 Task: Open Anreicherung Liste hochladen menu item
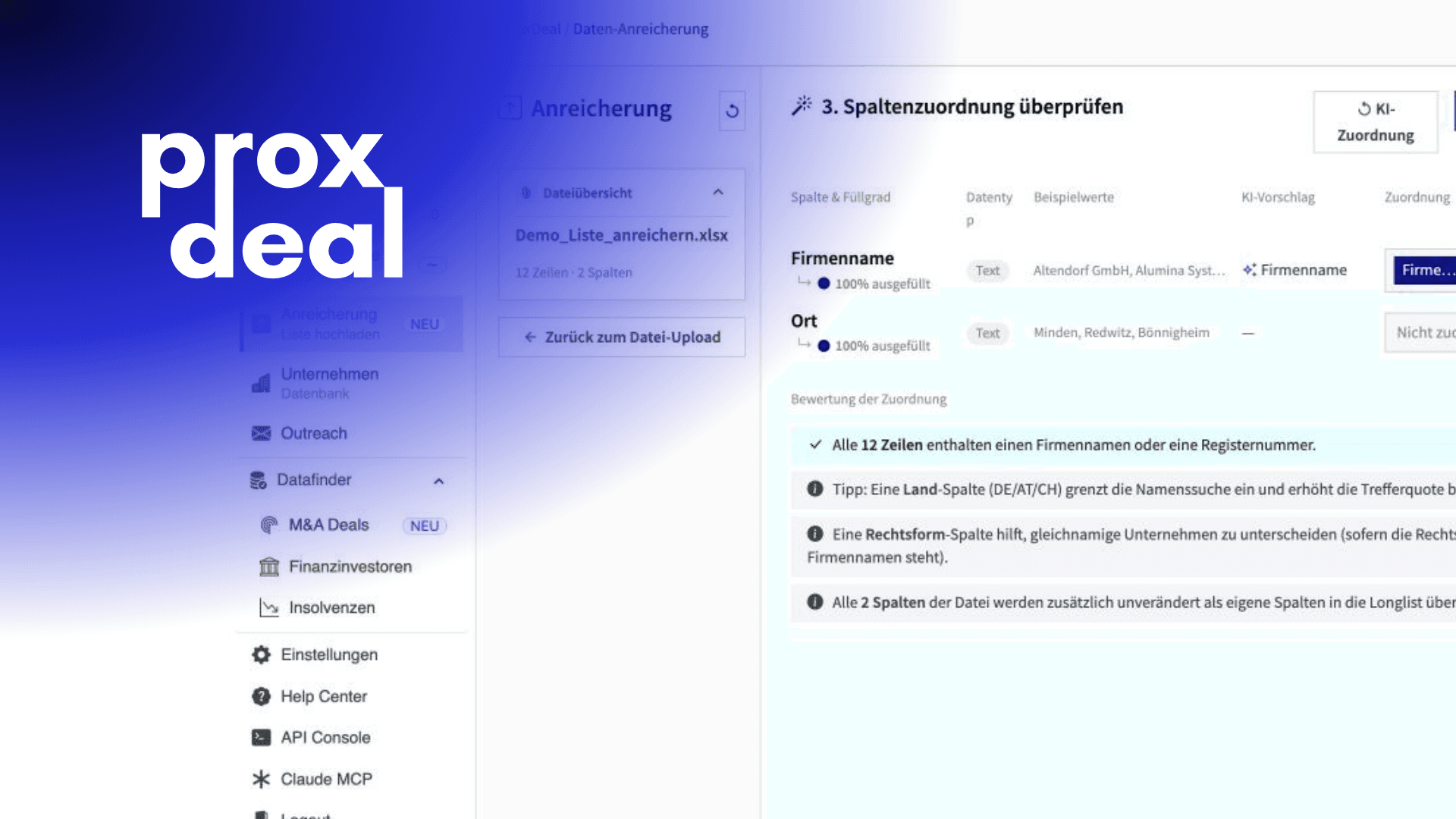pyautogui.click(x=353, y=324)
